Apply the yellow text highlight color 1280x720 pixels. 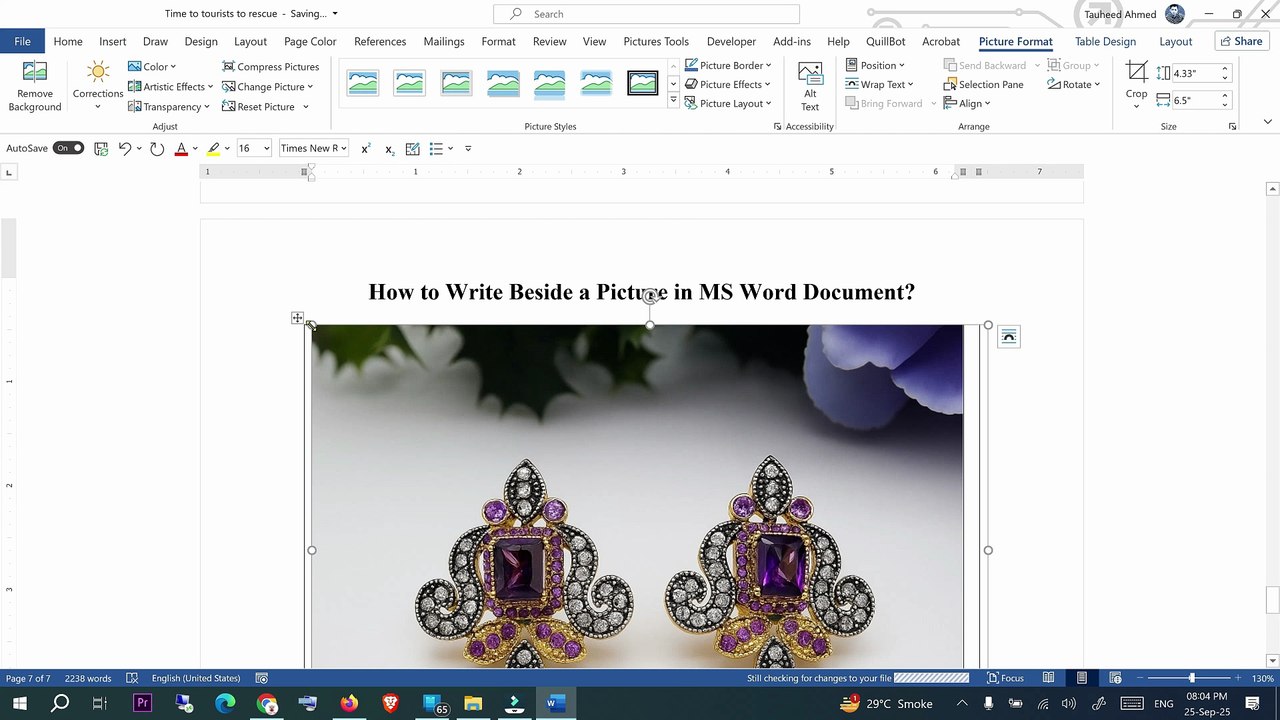coord(213,148)
